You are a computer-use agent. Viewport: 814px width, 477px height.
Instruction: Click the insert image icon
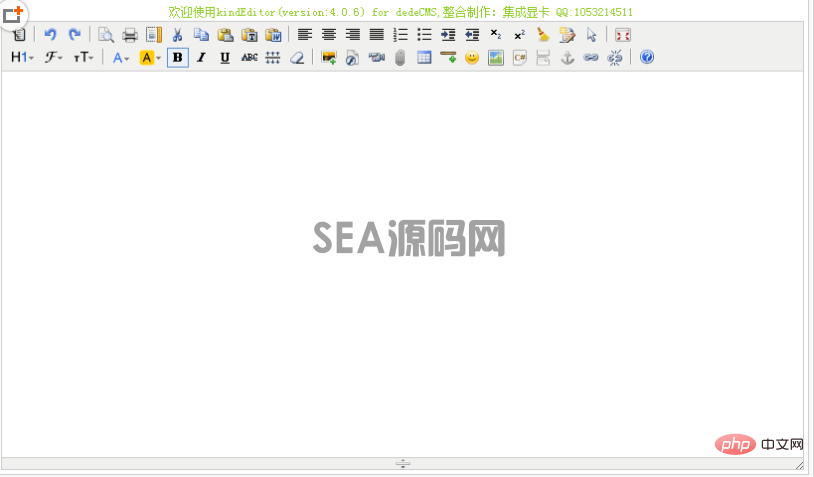coord(329,58)
